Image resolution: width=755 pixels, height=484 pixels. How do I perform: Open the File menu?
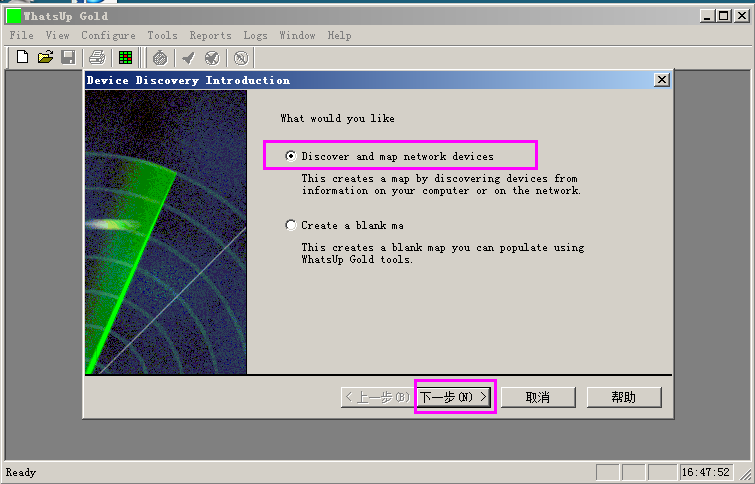[x=22, y=35]
